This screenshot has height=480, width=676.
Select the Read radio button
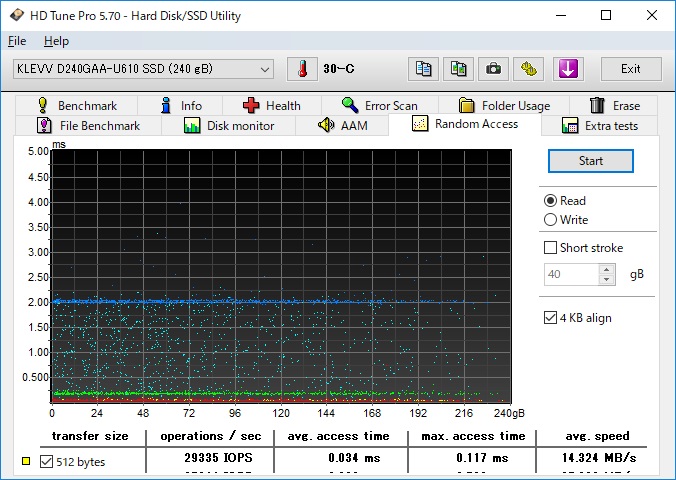click(x=550, y=201)
